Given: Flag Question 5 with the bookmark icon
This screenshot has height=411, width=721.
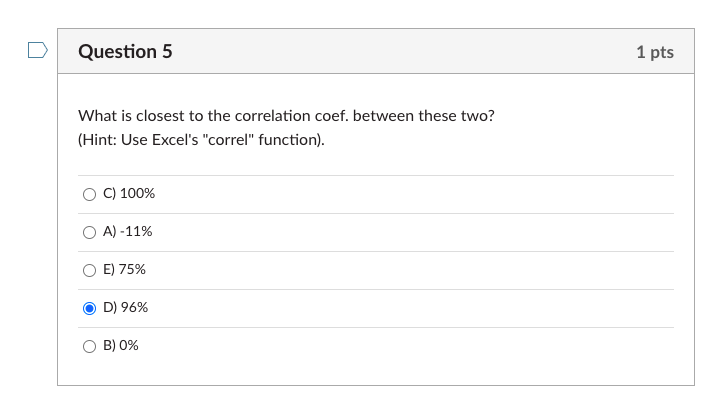Looking at the screenshot, I should coord(37,50).
